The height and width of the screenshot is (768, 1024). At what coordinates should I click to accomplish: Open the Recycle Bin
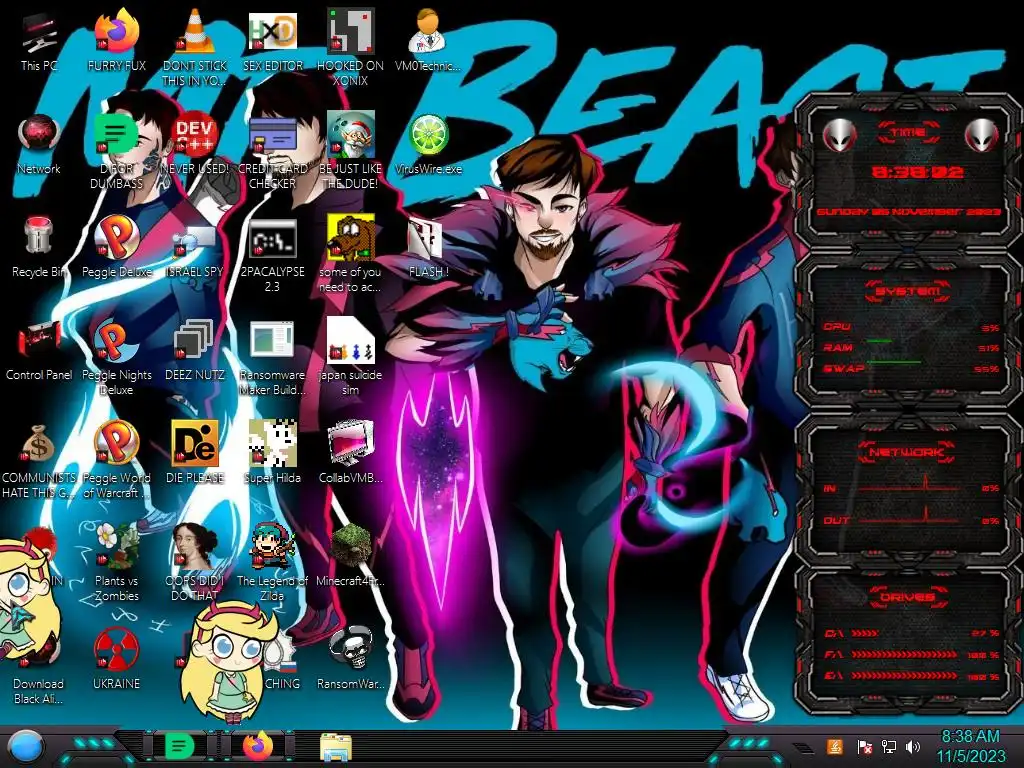[x=39, y=248]
